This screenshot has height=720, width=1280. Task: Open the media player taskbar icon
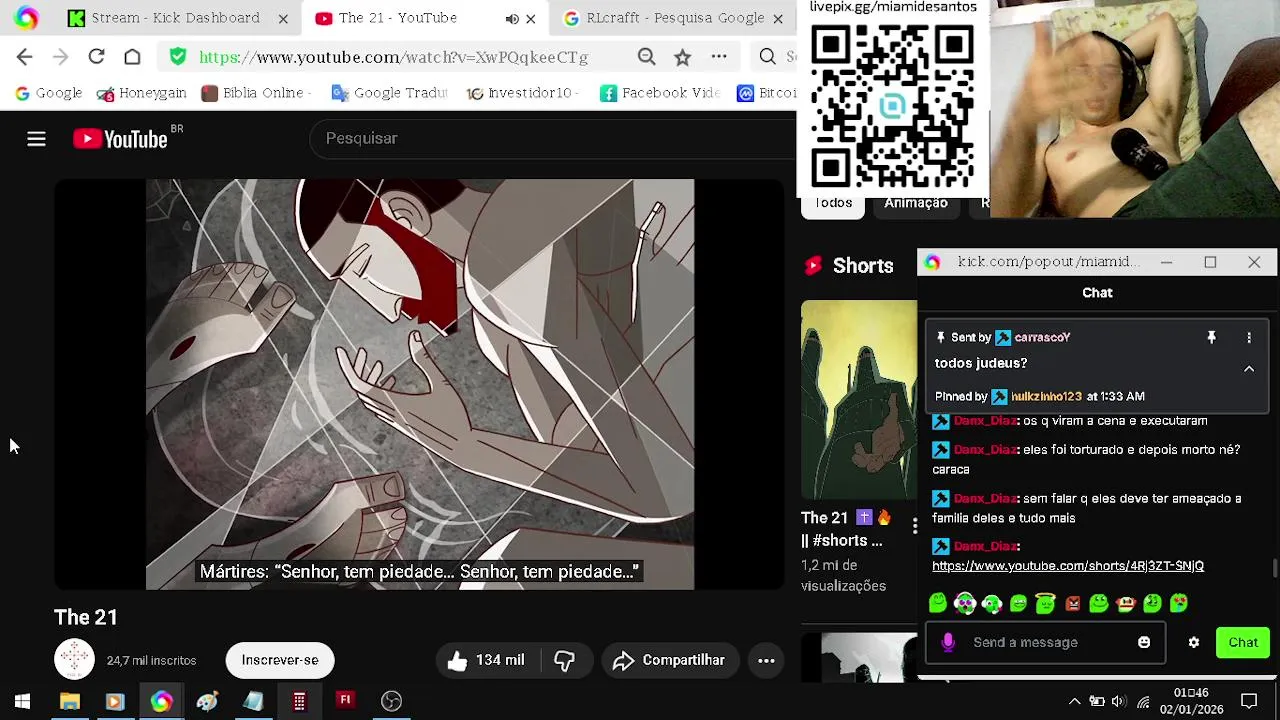point(114,702)
